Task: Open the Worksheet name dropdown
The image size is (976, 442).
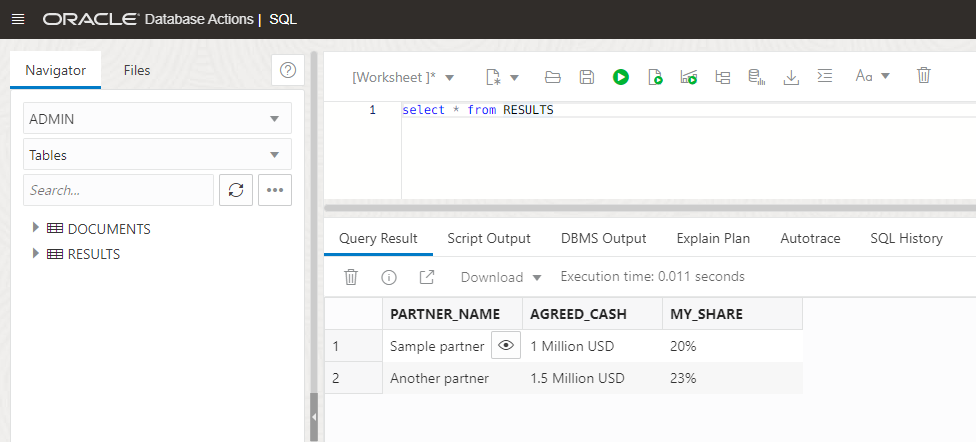Action: 403,77
